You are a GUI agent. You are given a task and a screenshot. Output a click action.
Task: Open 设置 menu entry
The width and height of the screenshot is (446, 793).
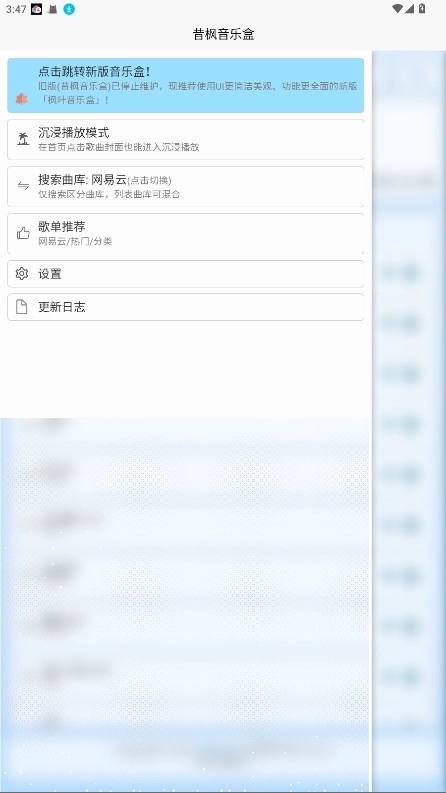186,274
